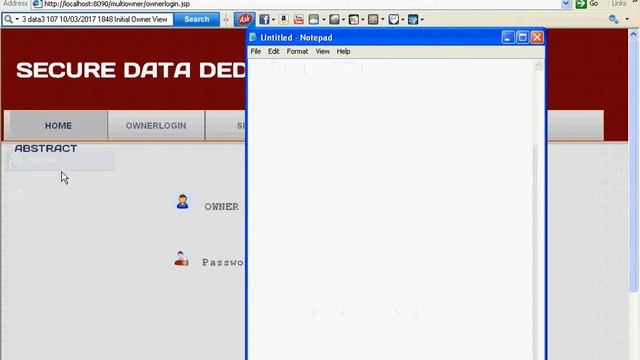The image size is (640, 360).
Task: Click the Notepad title bar icon
Action: [x=253, y=37]
